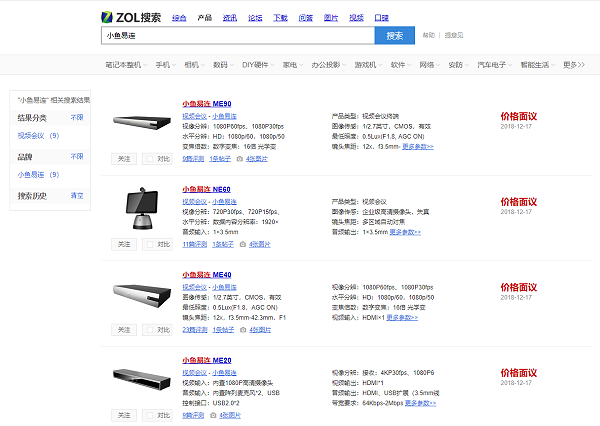Open 更多参数>> link for ME90
The width and height of the screenshot is (600, 426).
(418, 147)
